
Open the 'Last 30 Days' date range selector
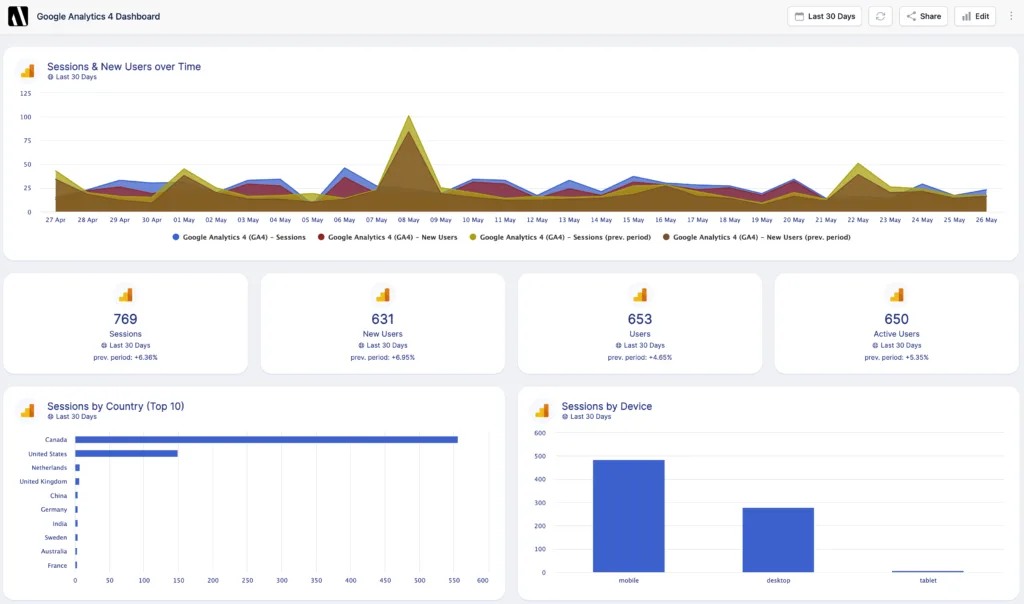point(824,16)
